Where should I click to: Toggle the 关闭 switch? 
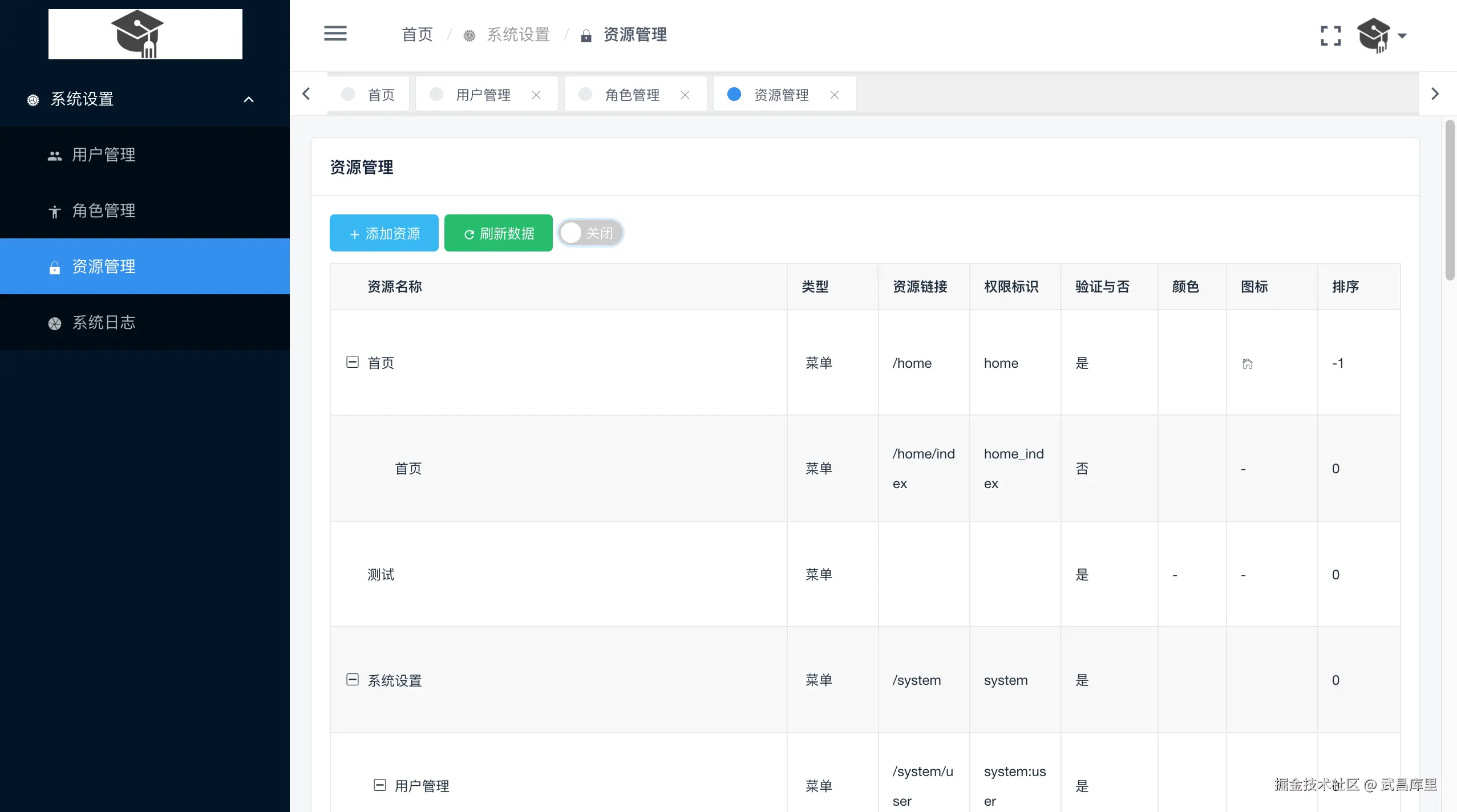590,233
